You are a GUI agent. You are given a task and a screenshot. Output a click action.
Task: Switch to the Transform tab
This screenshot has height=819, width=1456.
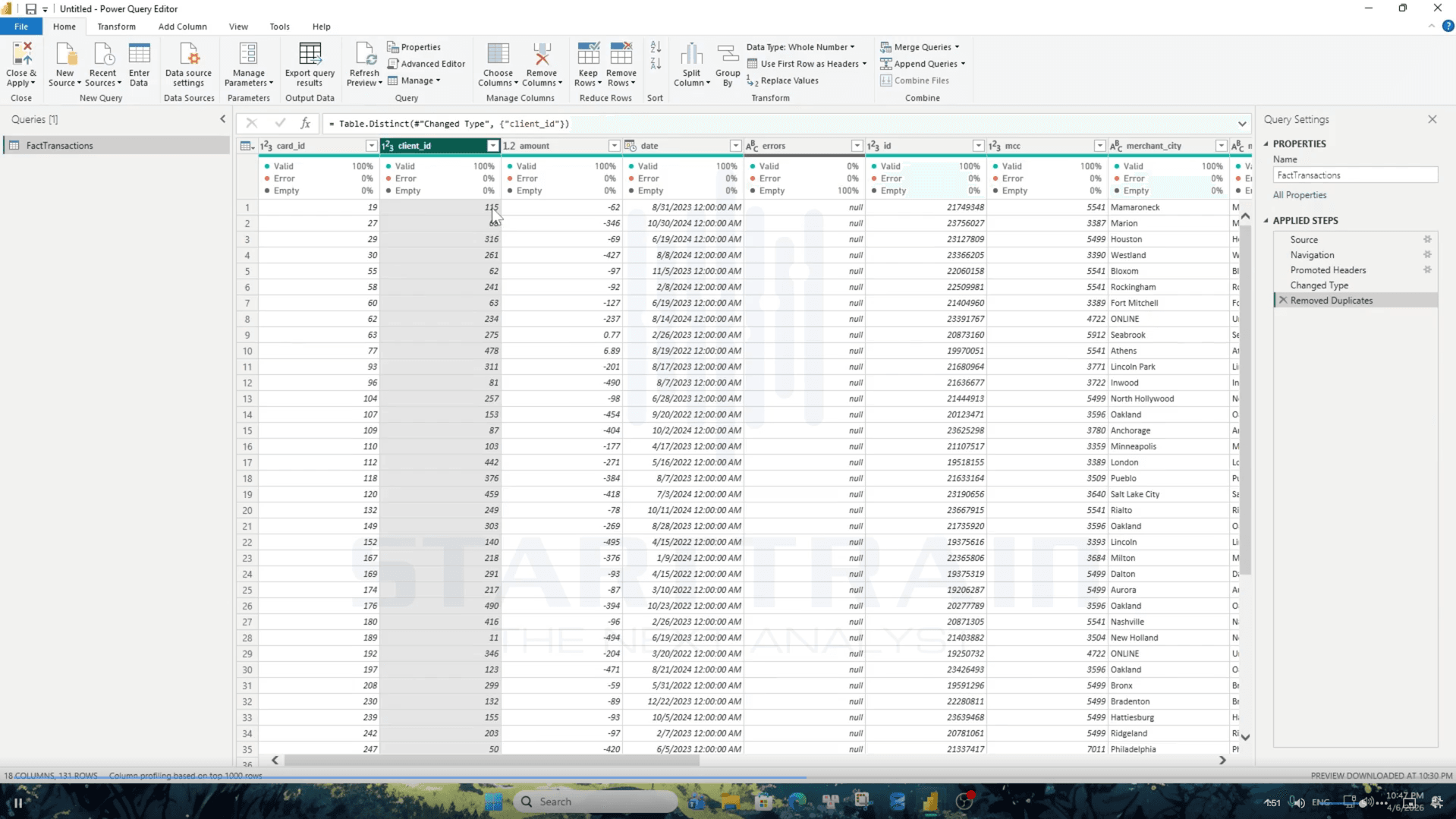pos(116,27)
